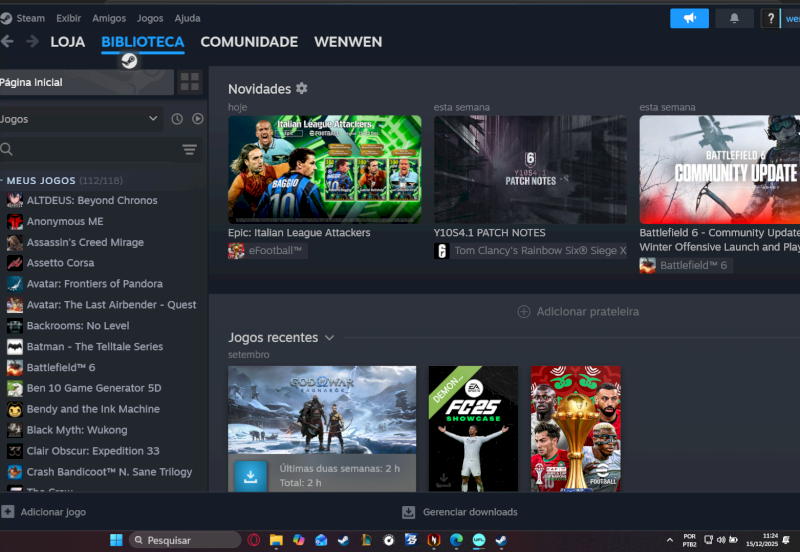This screenshot has height=552, width=800.
Task: Show hidden system tray icons
Action: pyautogui.click(x=669, y=540)
